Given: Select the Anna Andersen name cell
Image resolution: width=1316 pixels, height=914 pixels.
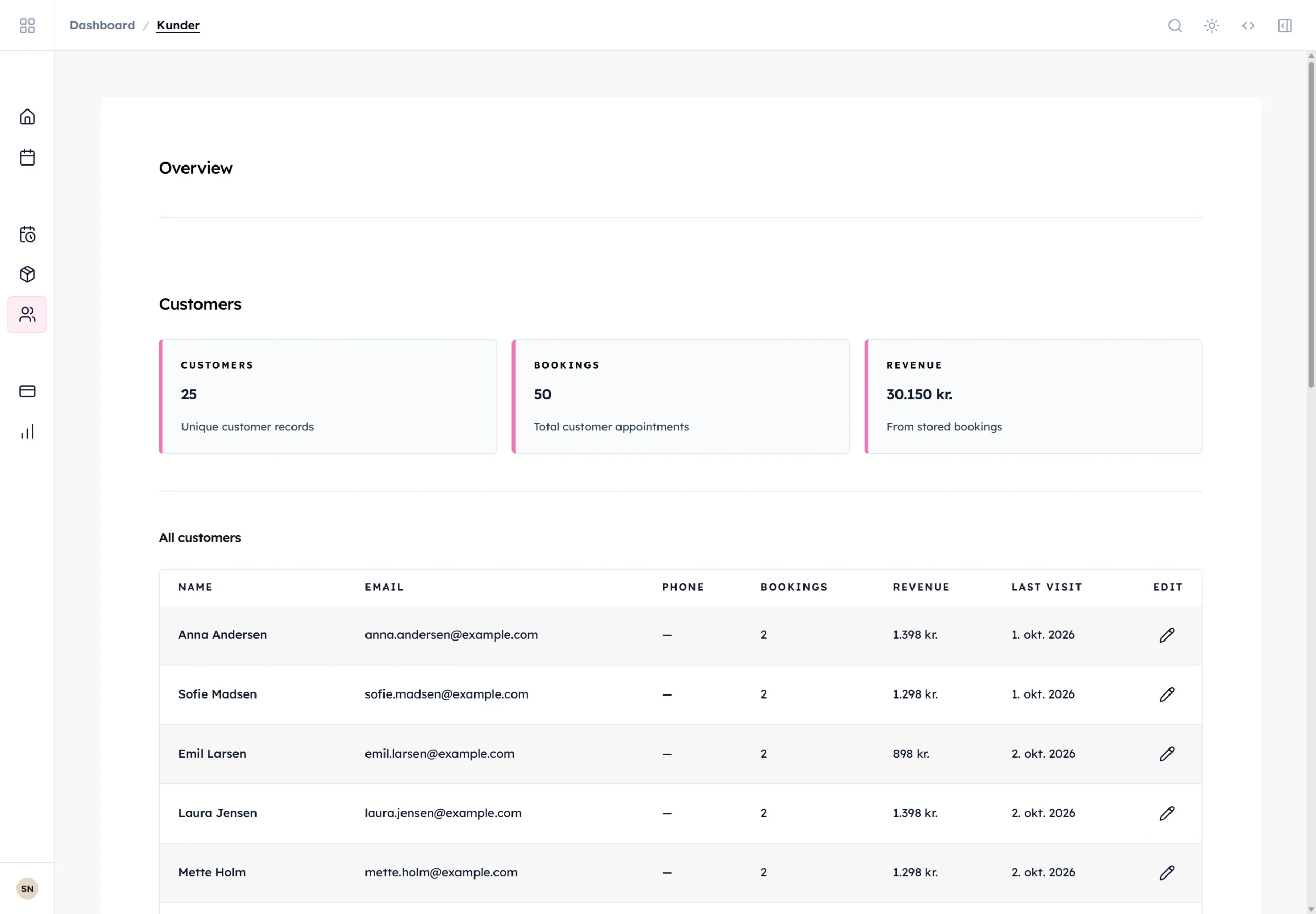Looking at the screenshot, I should click(223, 634).
